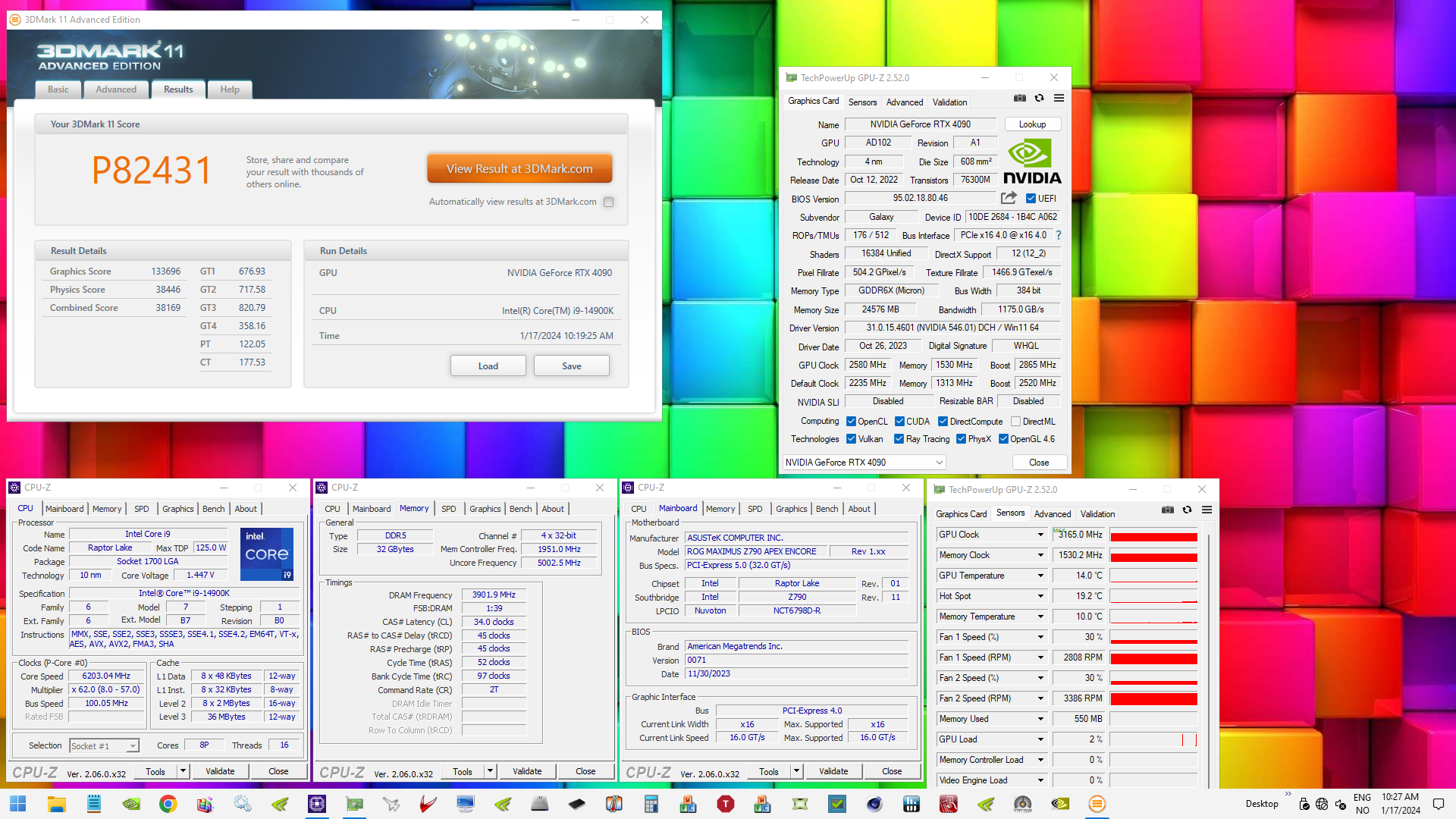
Task: Switch to the Basic tab in 3DMark 11
Action: point(58,89)
